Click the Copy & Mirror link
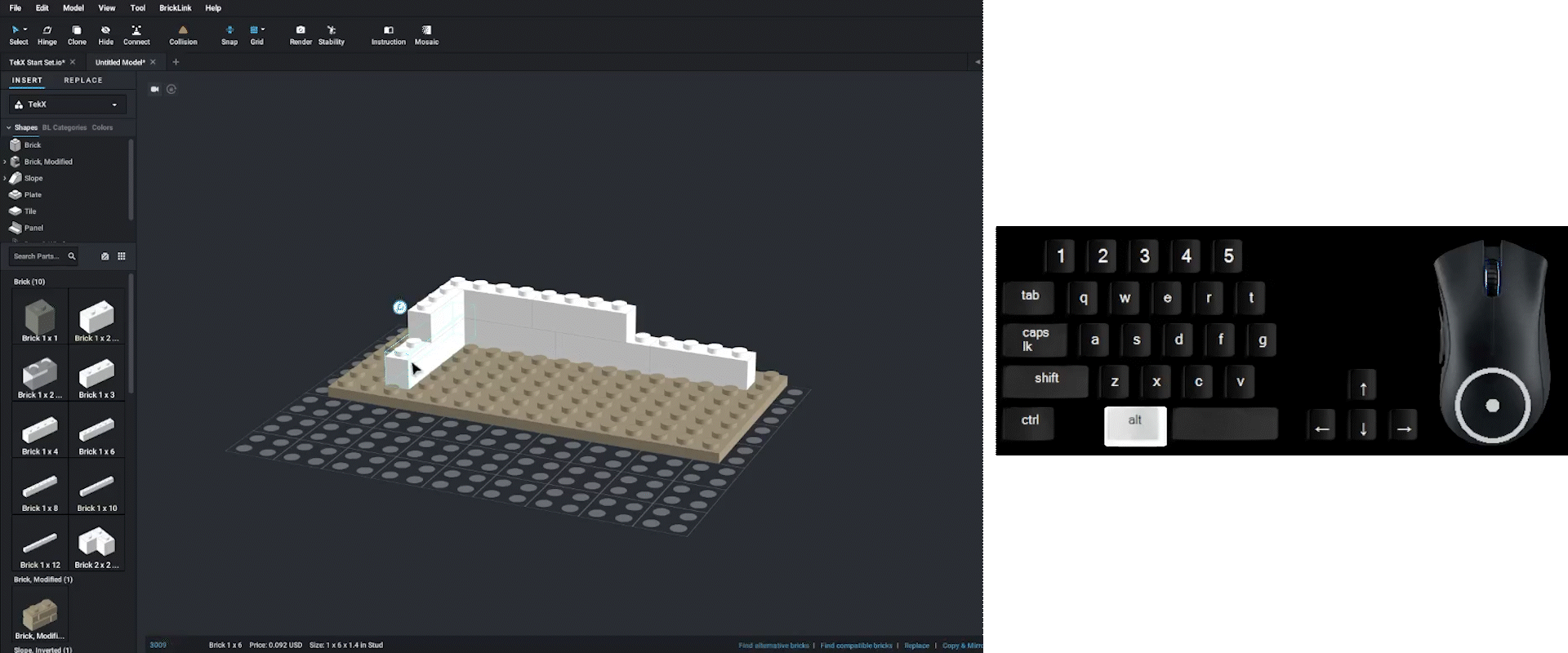 click(x=962, y=645)
